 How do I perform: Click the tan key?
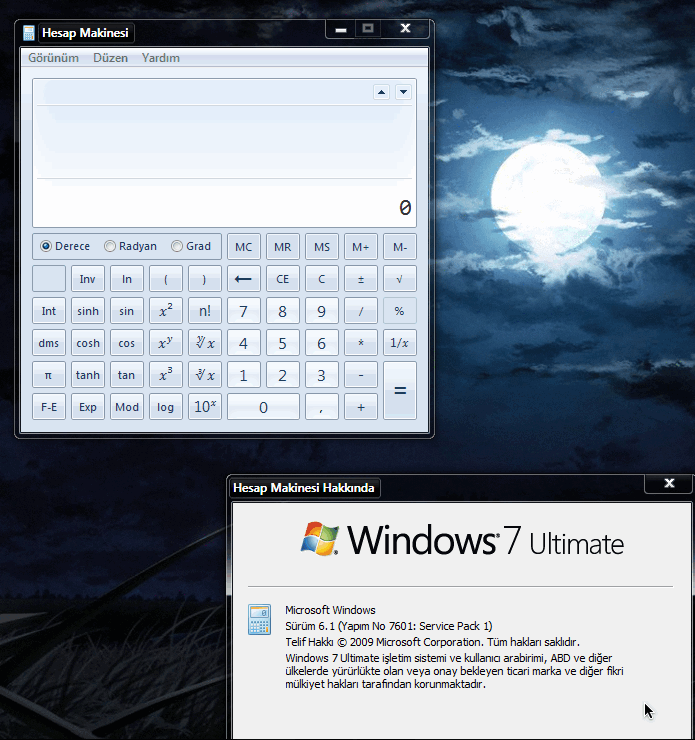coord(127,375)
